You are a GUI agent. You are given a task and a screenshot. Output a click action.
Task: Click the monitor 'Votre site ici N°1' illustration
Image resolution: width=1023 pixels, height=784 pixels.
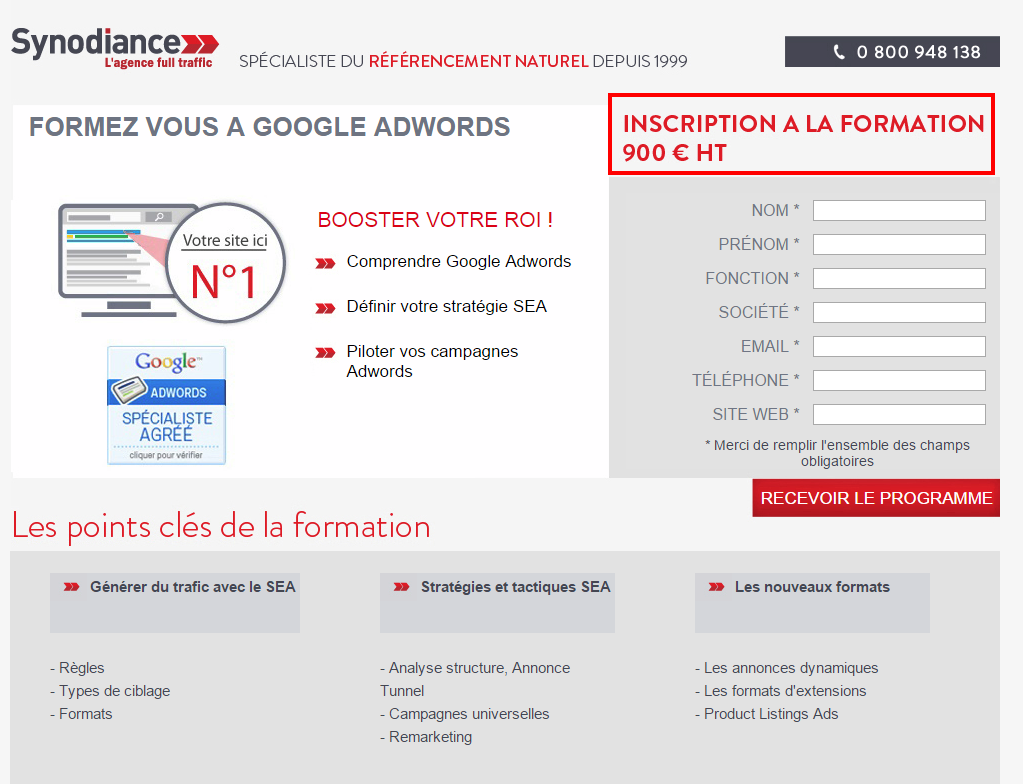click(x=172, y=262)
